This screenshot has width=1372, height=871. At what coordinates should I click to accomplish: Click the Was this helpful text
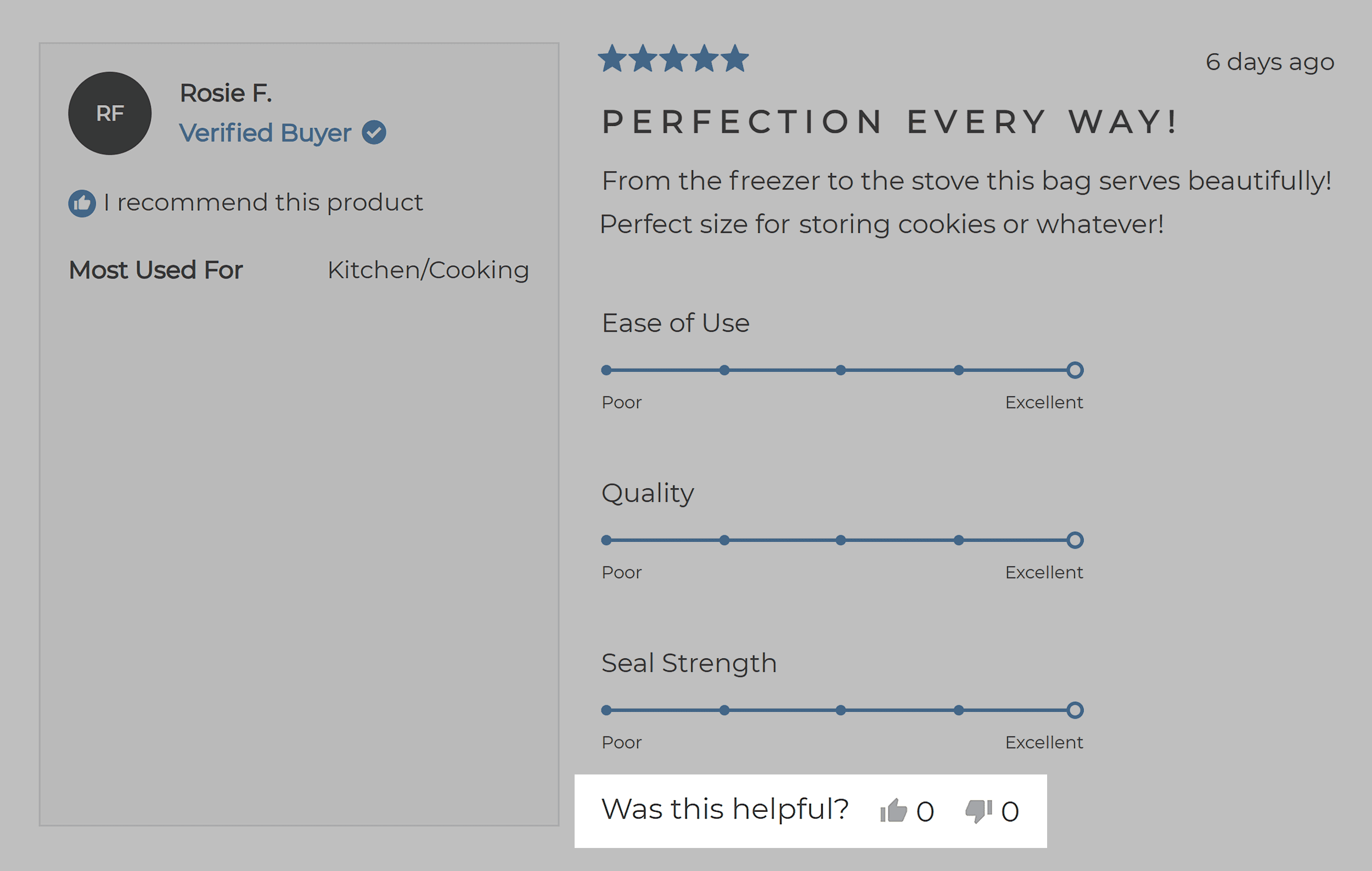click(725, 809)
